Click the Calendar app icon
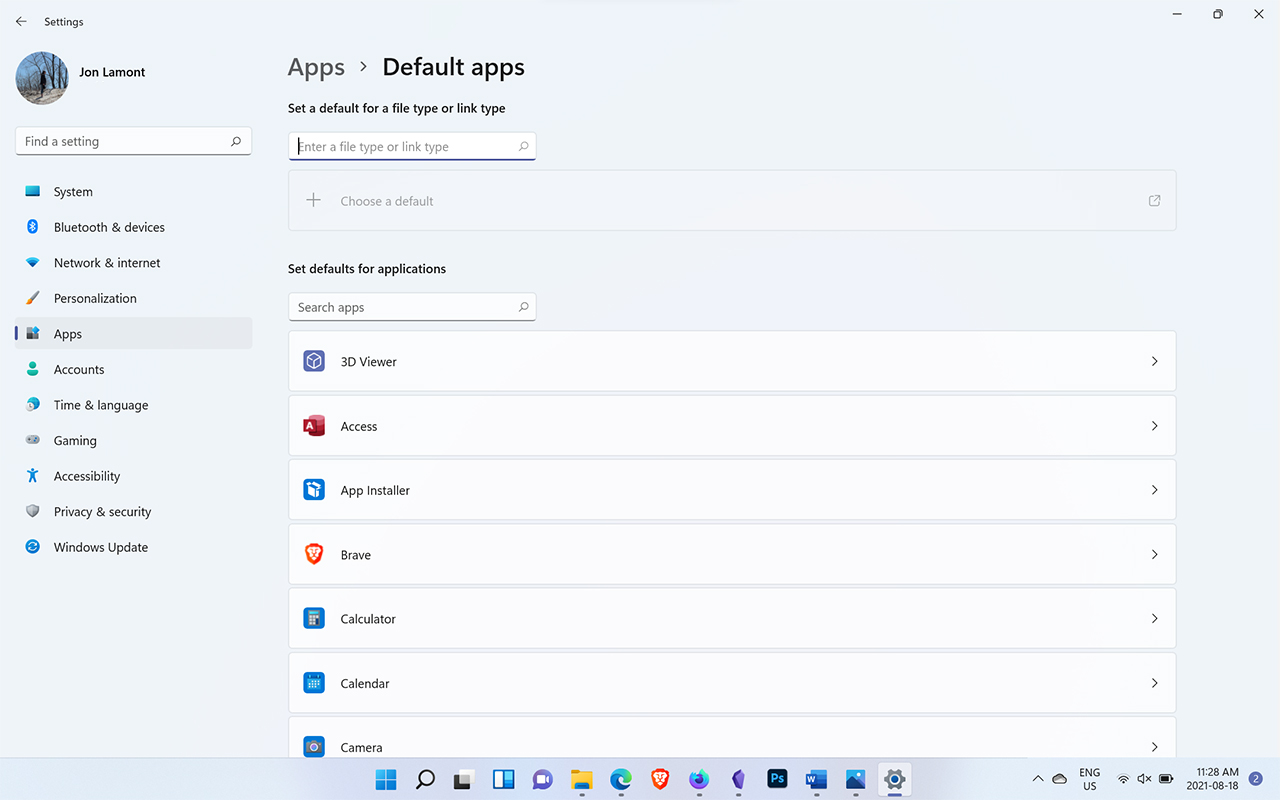This screenshot has height=800, width=1280. point(314,683)
